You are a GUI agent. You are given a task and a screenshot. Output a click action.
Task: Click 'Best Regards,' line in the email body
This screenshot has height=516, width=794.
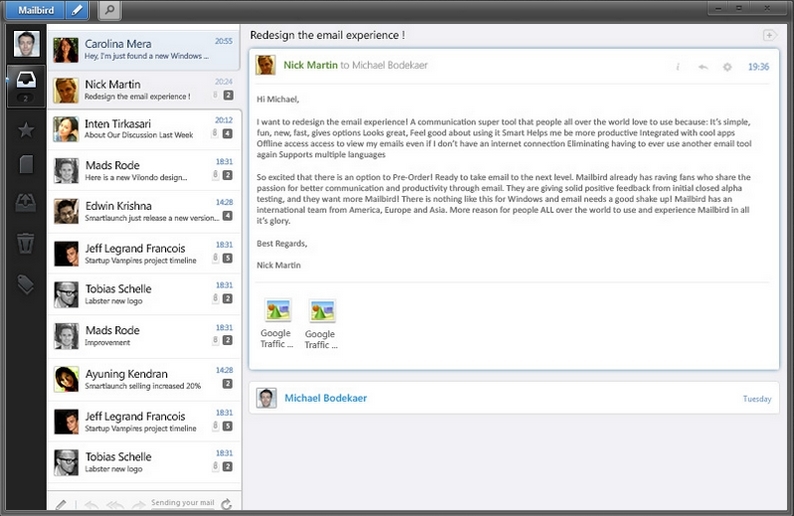tap(282, 244)
